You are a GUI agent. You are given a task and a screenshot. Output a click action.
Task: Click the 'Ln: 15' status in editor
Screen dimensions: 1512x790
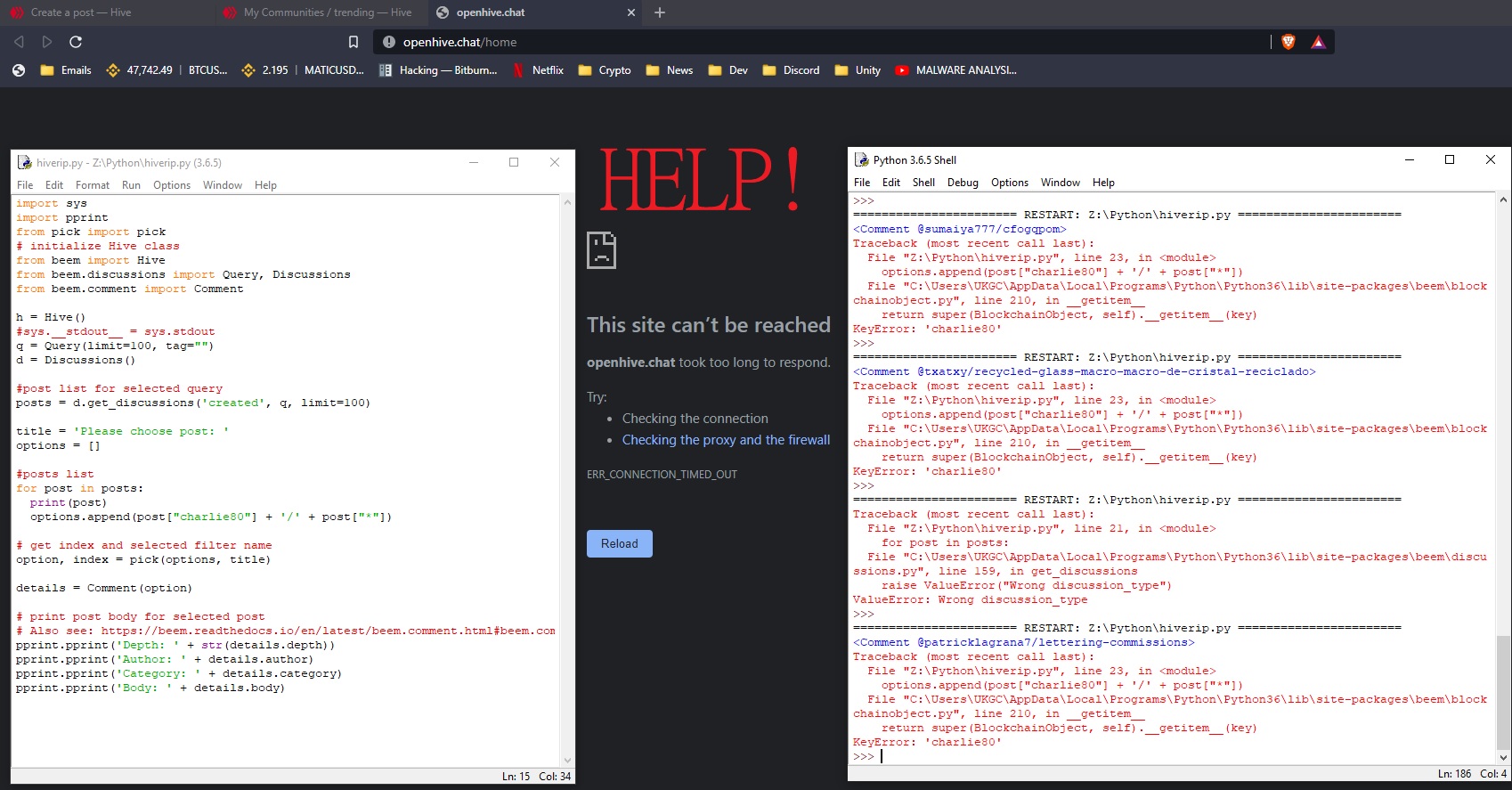tap(516, 777)
